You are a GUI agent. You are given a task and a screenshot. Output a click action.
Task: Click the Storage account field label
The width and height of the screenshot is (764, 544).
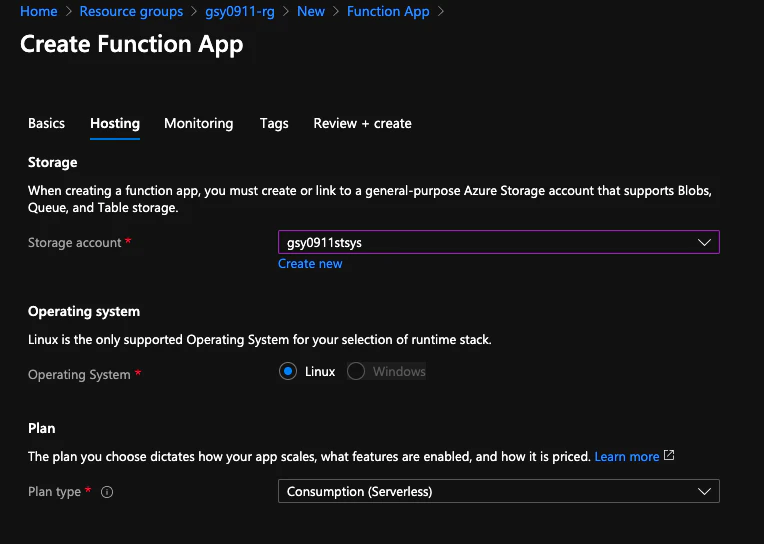75,243
